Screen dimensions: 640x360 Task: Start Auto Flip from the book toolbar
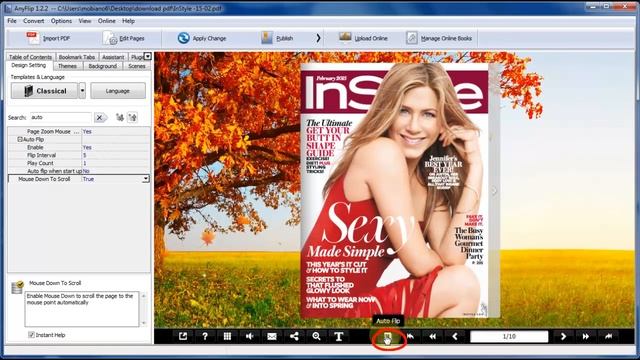(388, 337)
